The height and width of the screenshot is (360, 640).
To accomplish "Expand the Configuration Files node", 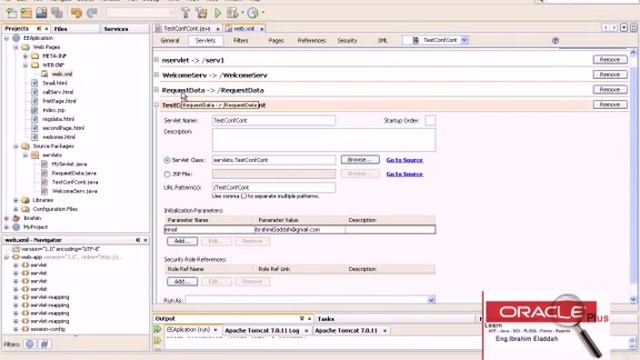I will (16, 209).
